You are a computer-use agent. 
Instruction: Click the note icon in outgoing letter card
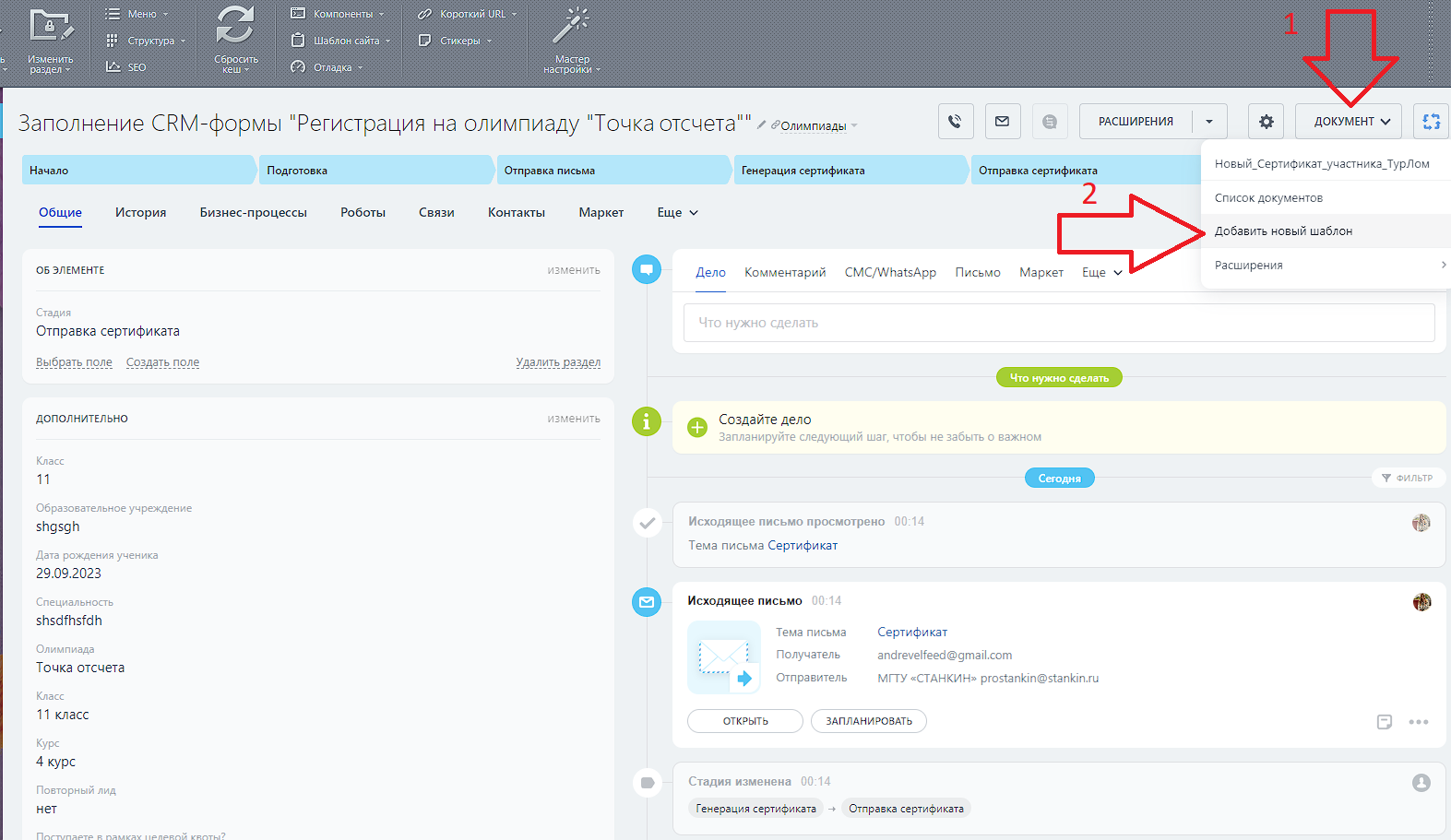1385,722
